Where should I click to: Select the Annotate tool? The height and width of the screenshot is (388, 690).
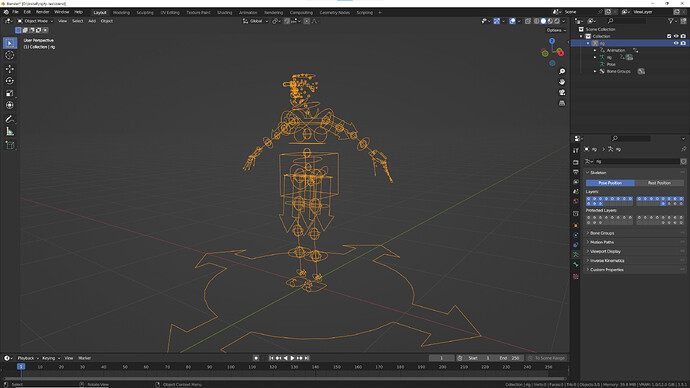pyautogui.click(x=10, y=119)
